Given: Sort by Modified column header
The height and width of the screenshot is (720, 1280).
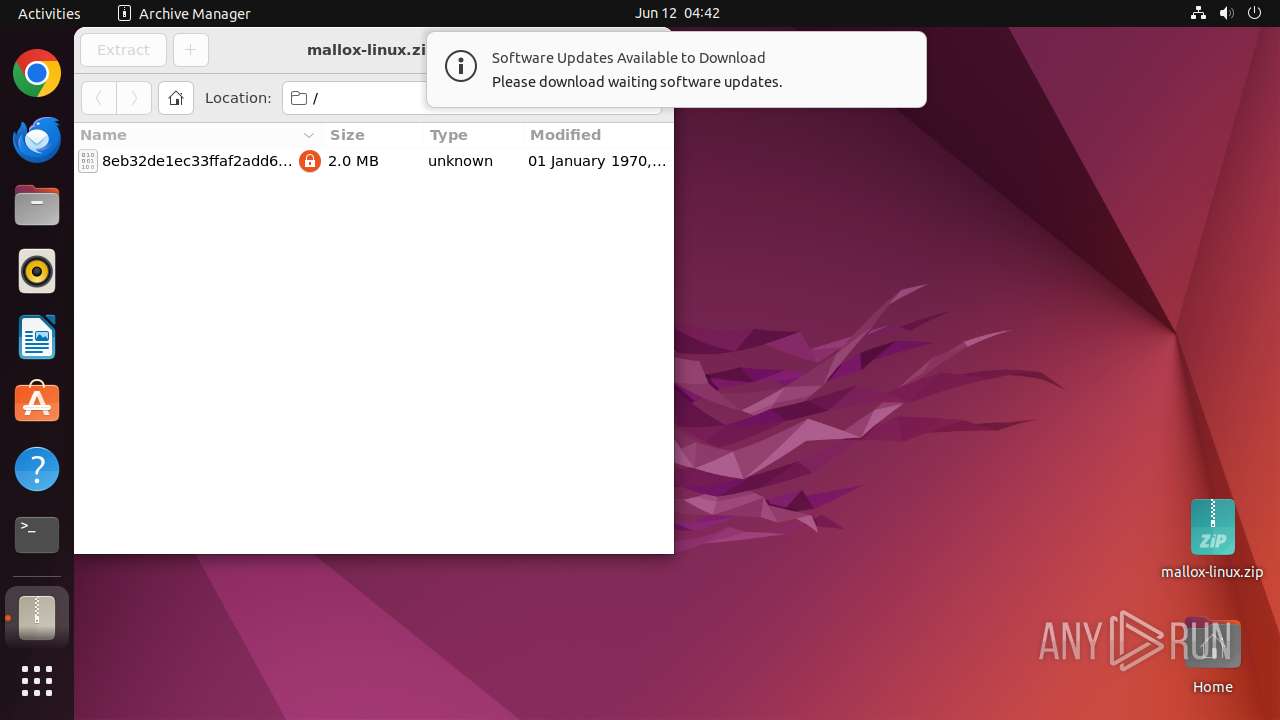Looking at the screenshot, I should (565, 135).
